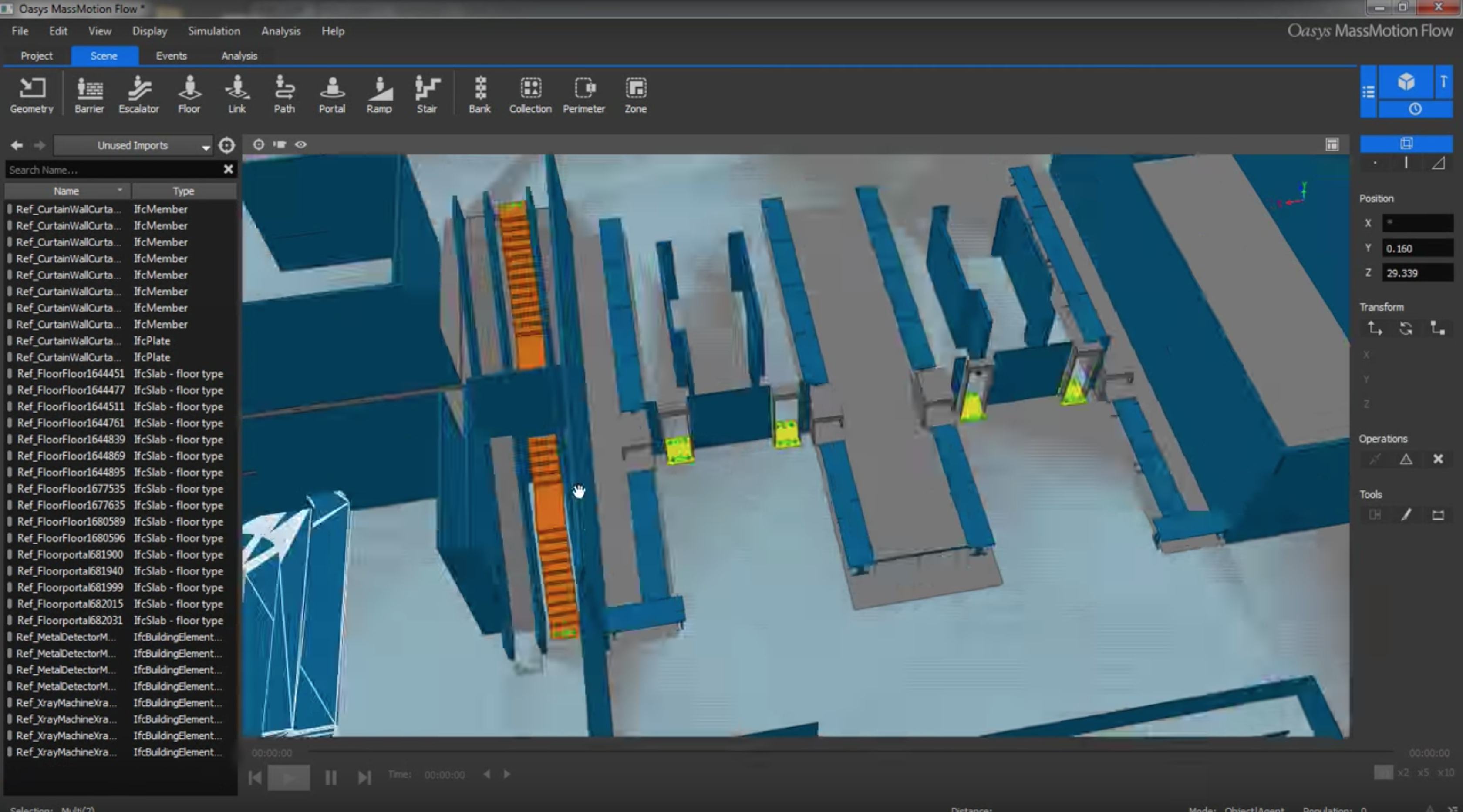Create a Link object

[237, 95]
